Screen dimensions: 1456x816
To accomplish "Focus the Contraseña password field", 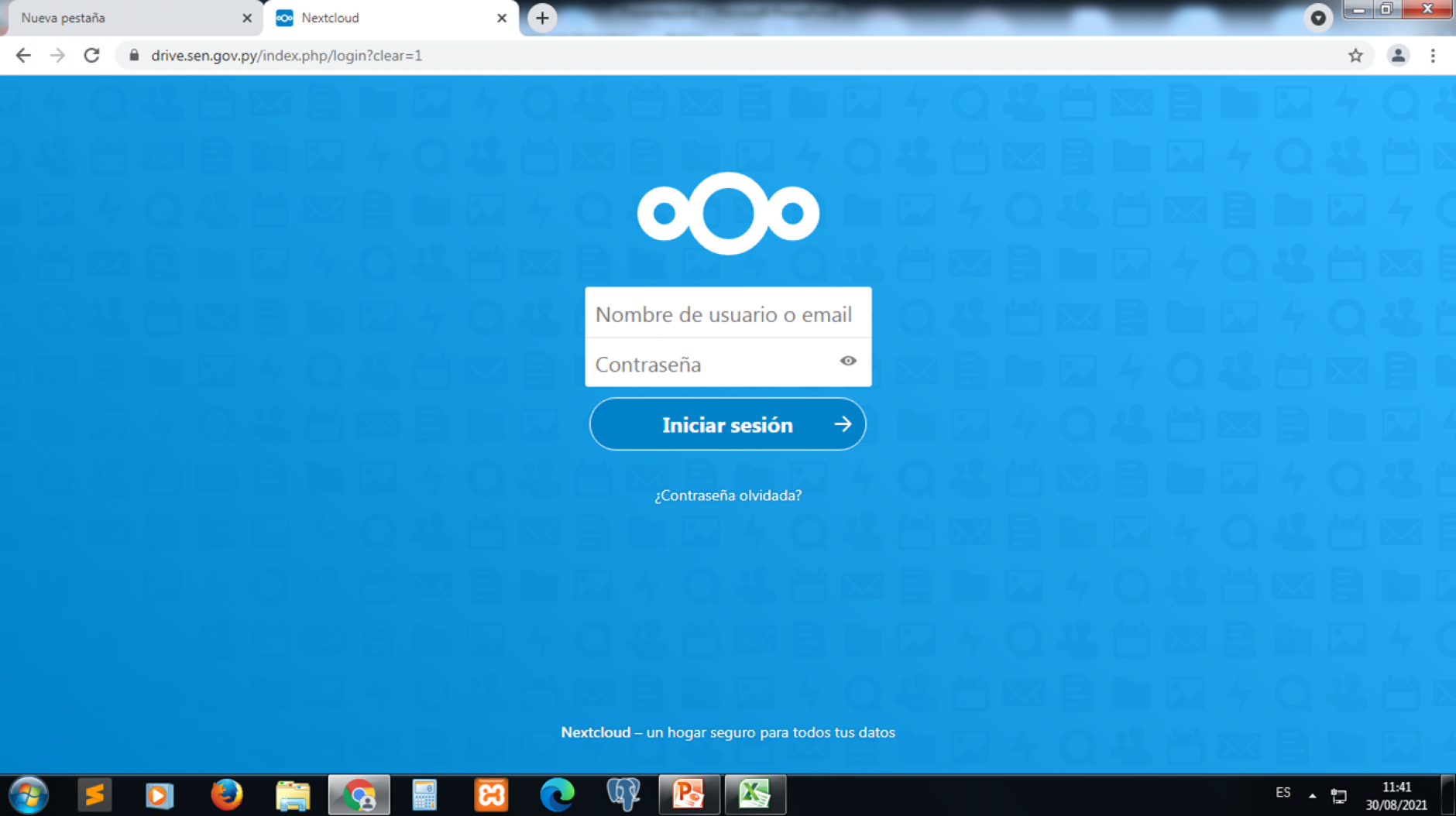I will (x=728, y=362).
